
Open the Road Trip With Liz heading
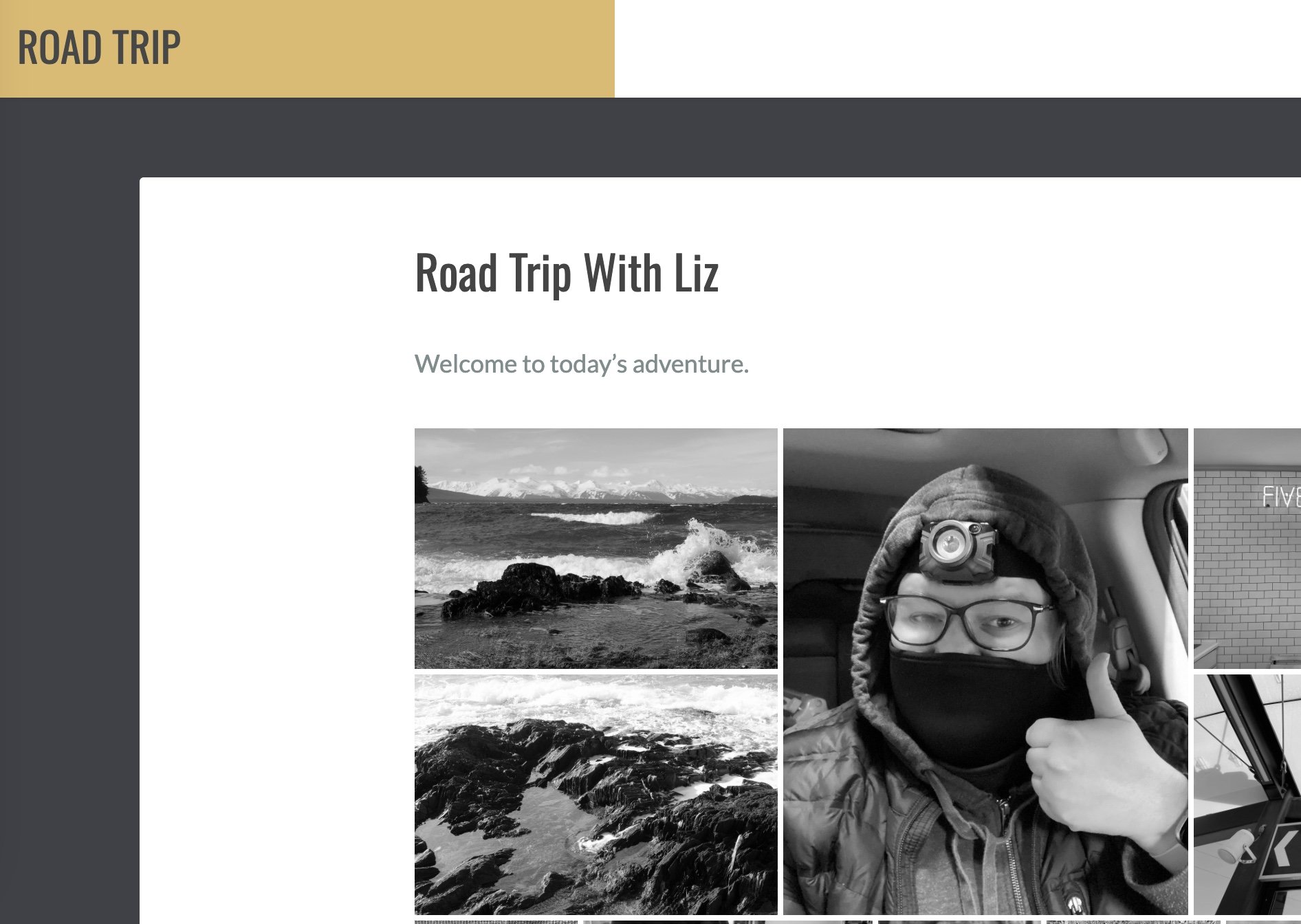coord(567,274)
